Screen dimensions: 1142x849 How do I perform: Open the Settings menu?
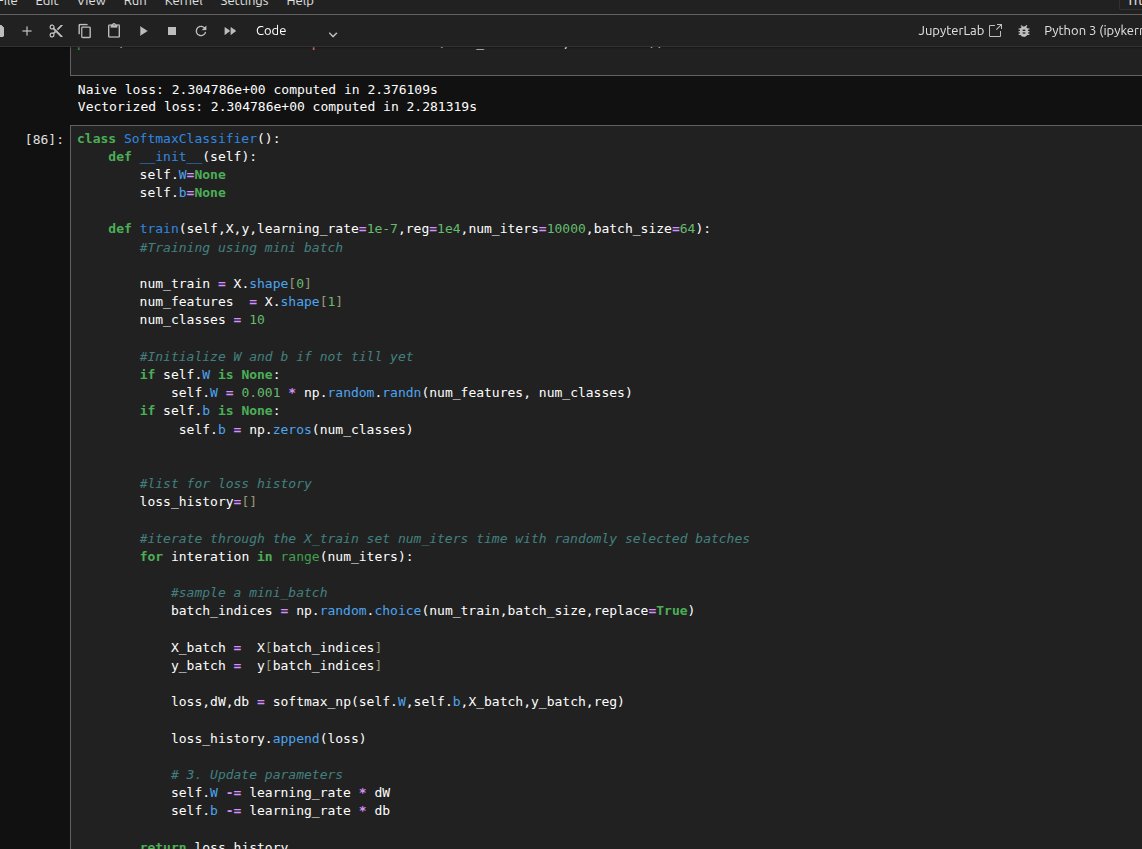[244, 3]
